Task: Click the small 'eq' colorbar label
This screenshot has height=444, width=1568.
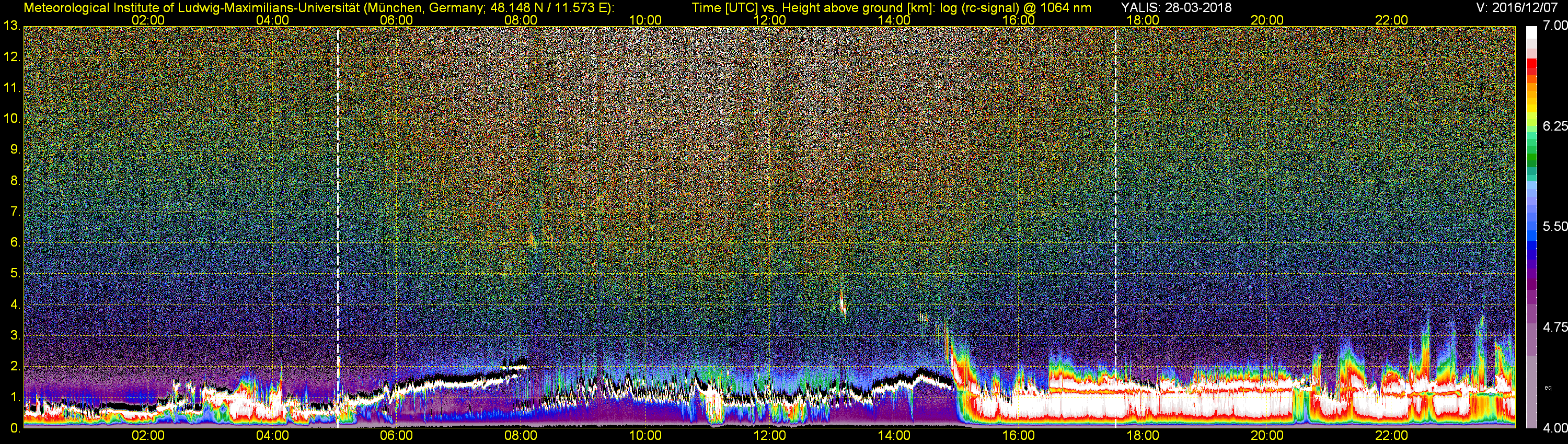Action: 1548,388
